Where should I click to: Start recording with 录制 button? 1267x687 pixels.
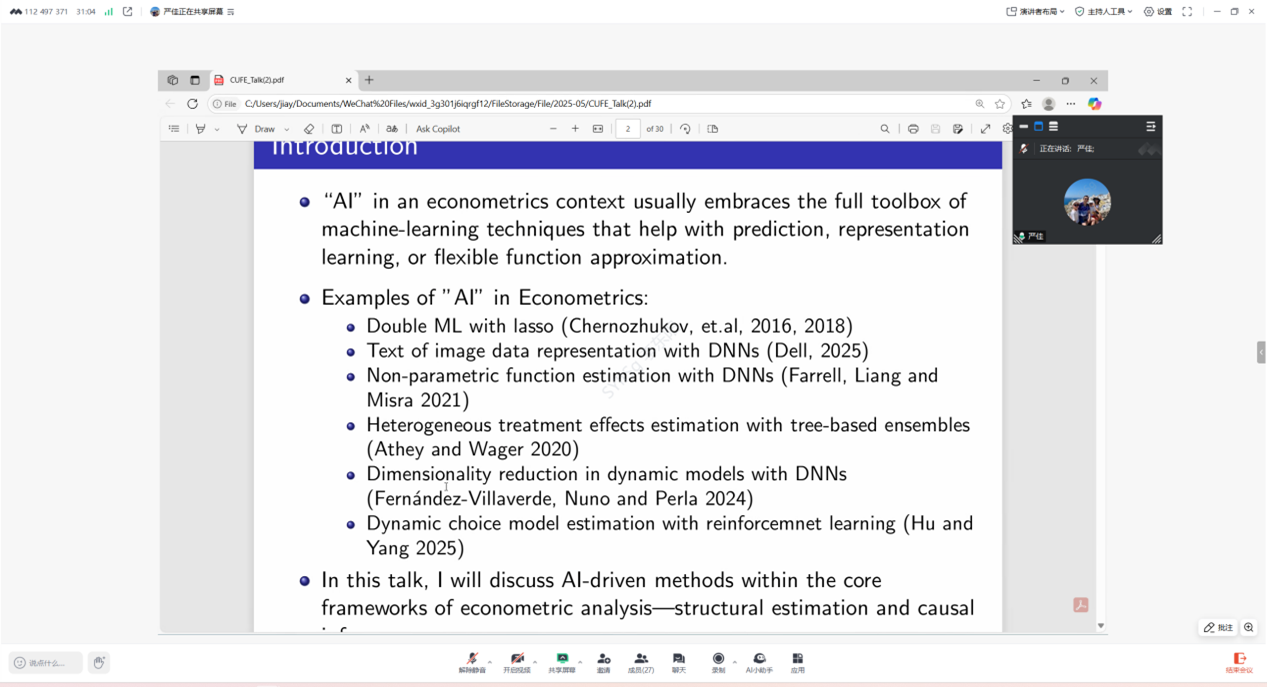pos(718,662)
